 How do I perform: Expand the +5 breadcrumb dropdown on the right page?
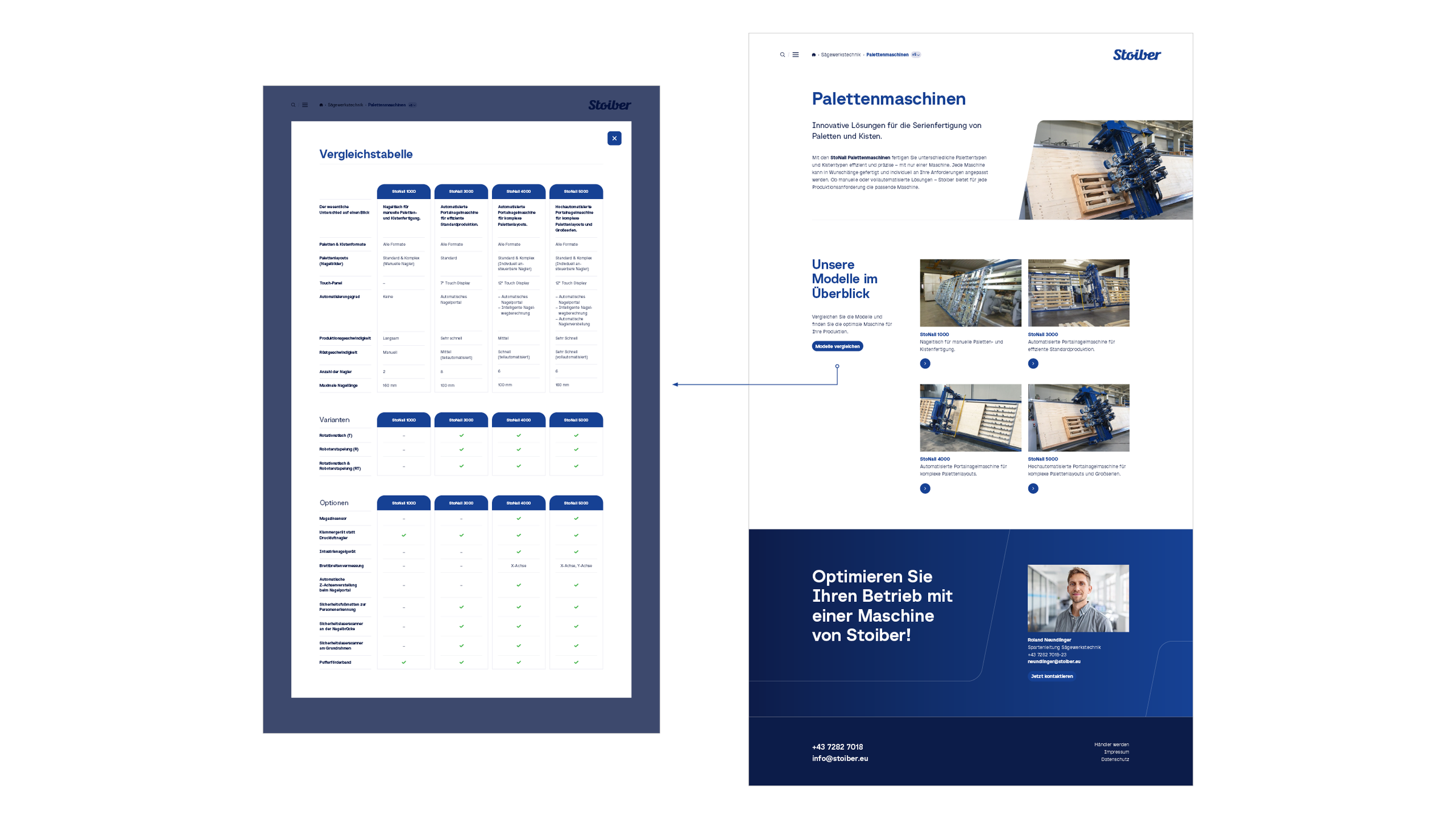(x=916, y=55)
